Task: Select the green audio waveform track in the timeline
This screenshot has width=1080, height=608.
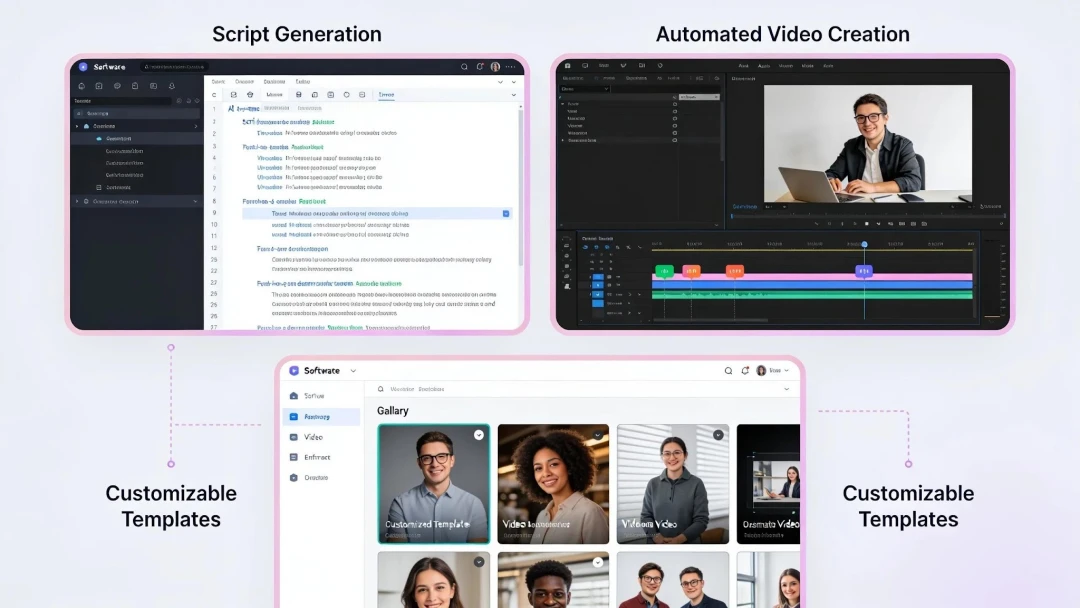Action: 813,294
